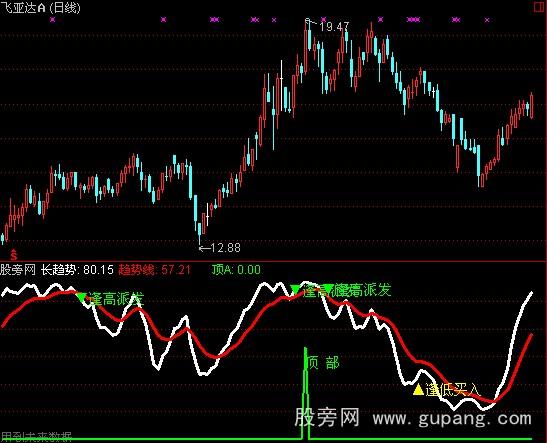
Task: Click the green 顶A spike line
Action: 306,393
